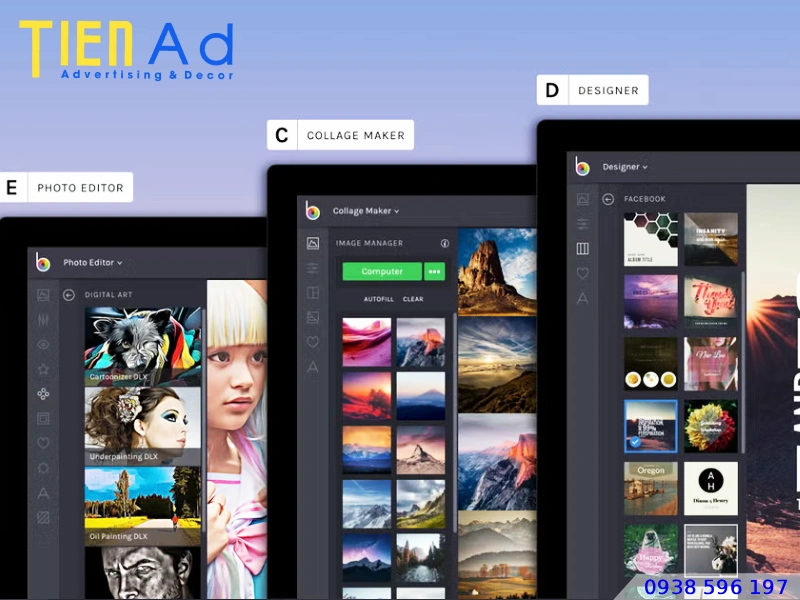Open the green three-dots more options button
The image size is (800, 600).
[434, 271]
